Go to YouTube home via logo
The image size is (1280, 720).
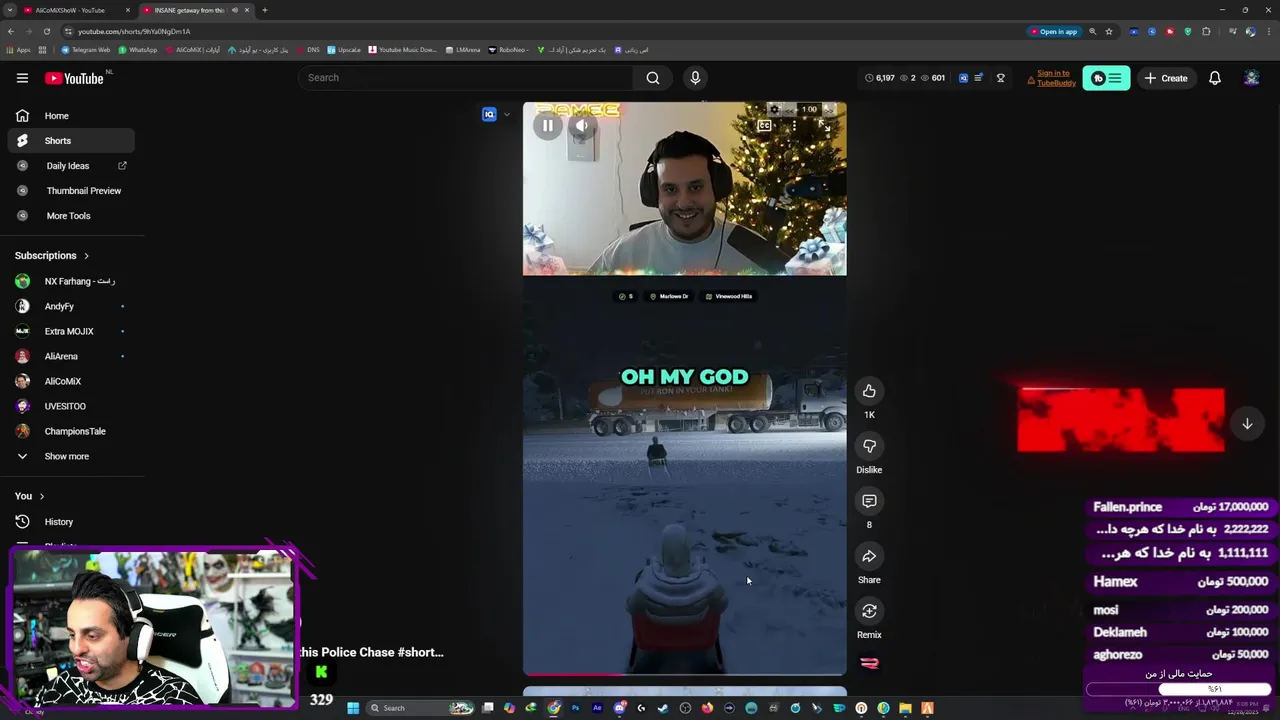pyautogui.click(x=75, y=78)
